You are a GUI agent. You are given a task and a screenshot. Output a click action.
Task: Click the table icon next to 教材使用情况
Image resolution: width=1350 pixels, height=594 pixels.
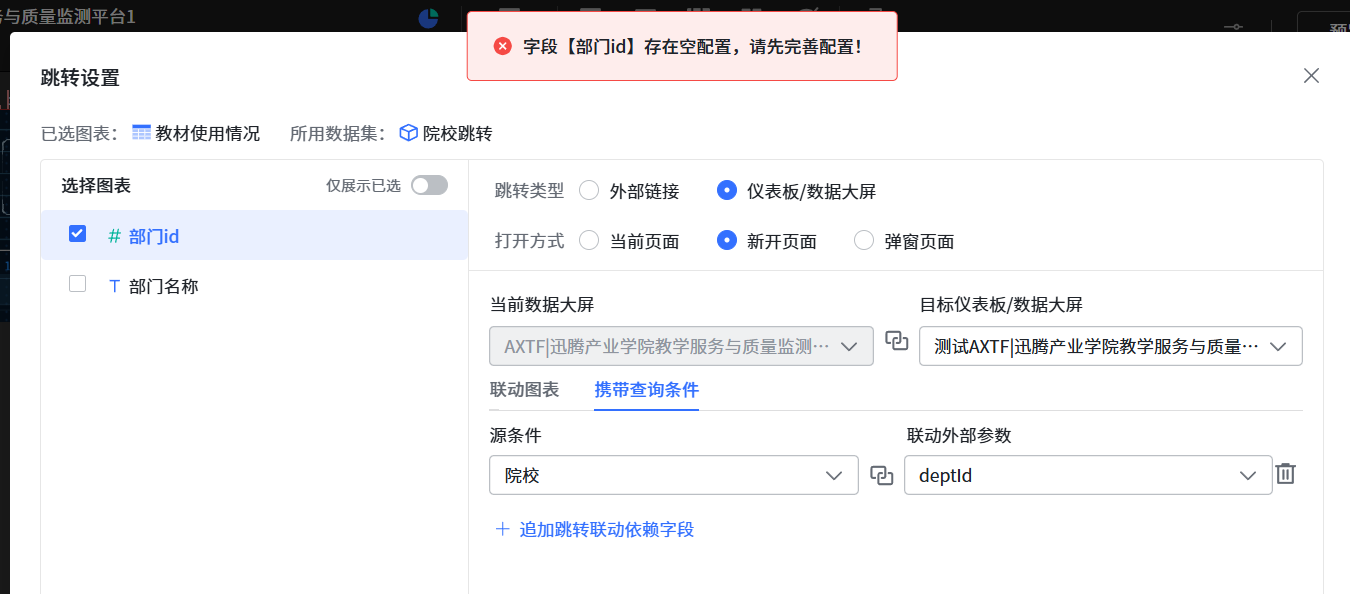(x=141, y=133)
